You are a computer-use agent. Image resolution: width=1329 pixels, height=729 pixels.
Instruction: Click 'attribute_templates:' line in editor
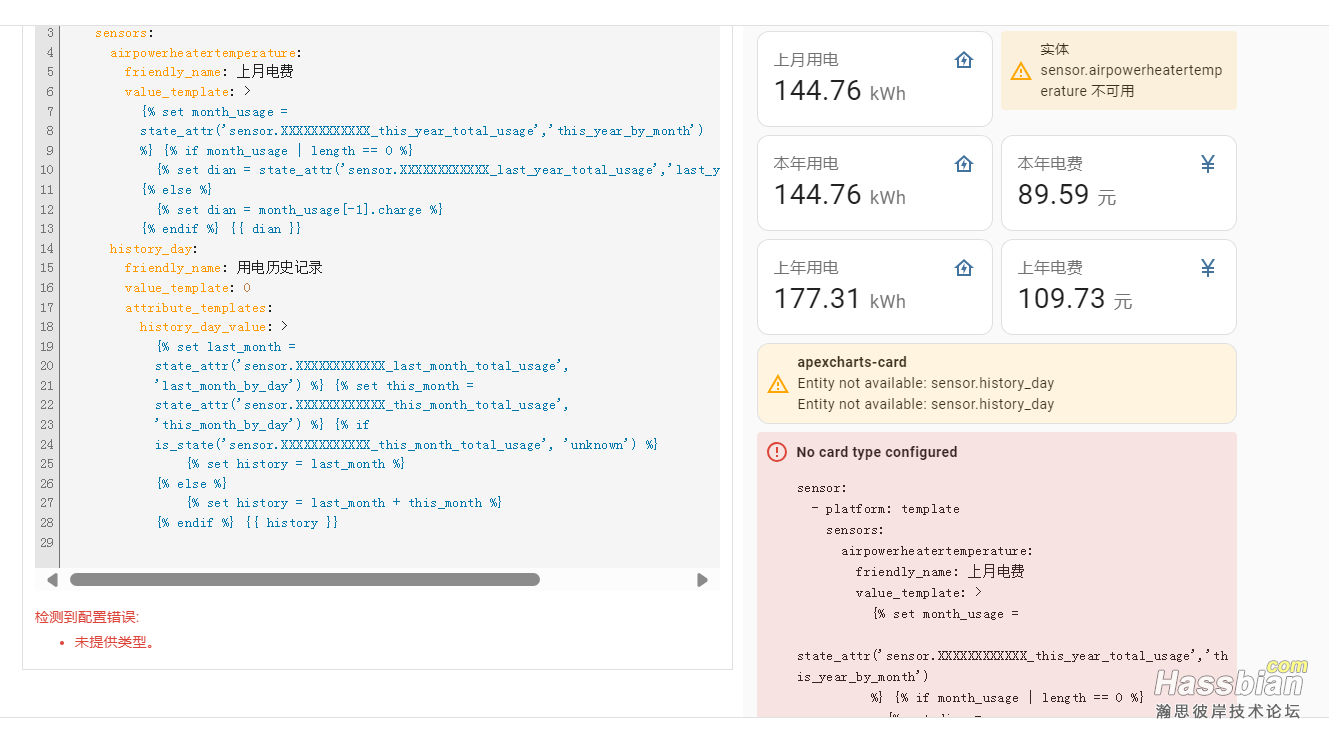pyautogui.click(x=199, y=308)
